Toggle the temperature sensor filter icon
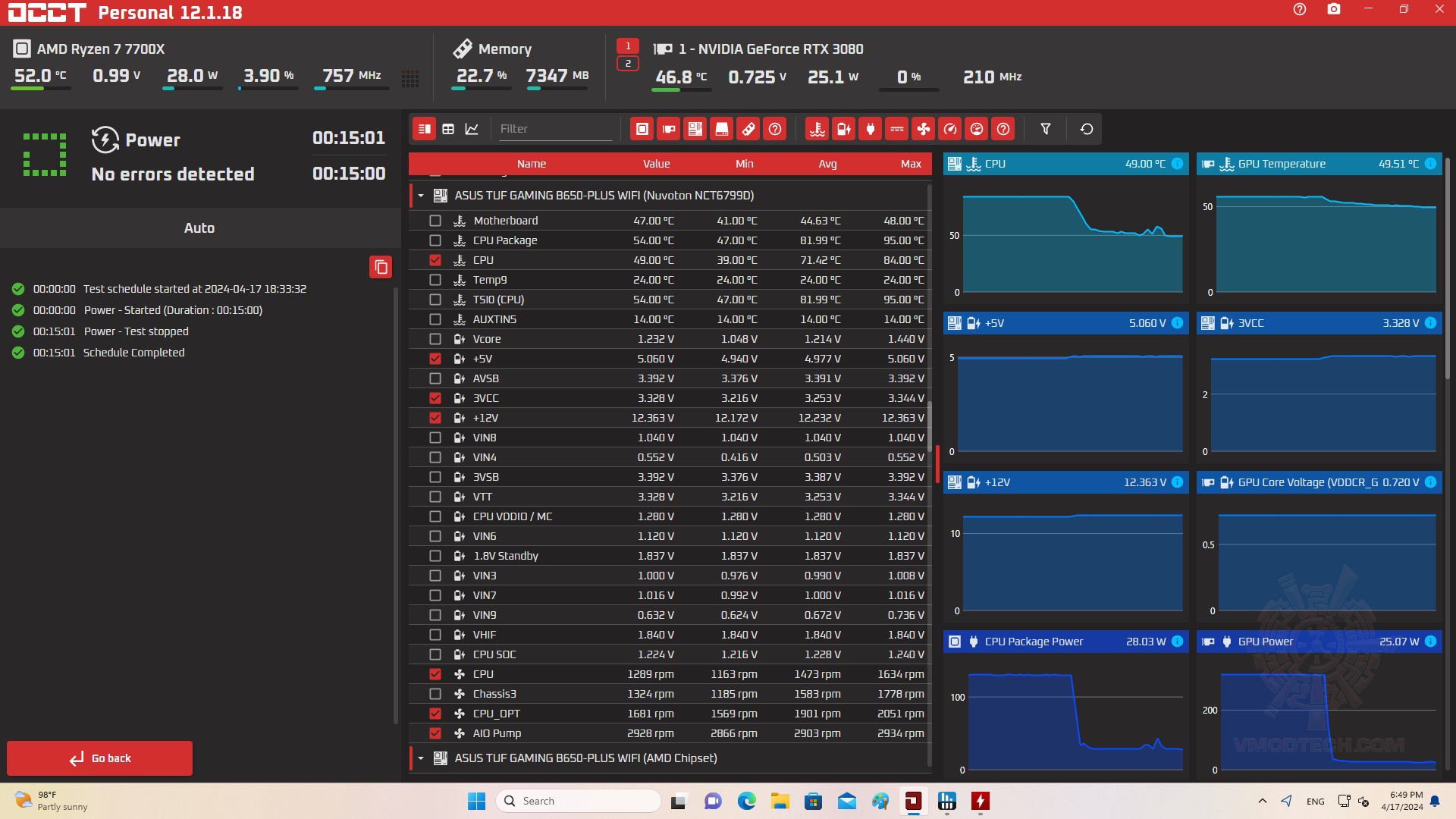Image resolution: width=1456 pixels, height=819 pixels. pos(817,129)
